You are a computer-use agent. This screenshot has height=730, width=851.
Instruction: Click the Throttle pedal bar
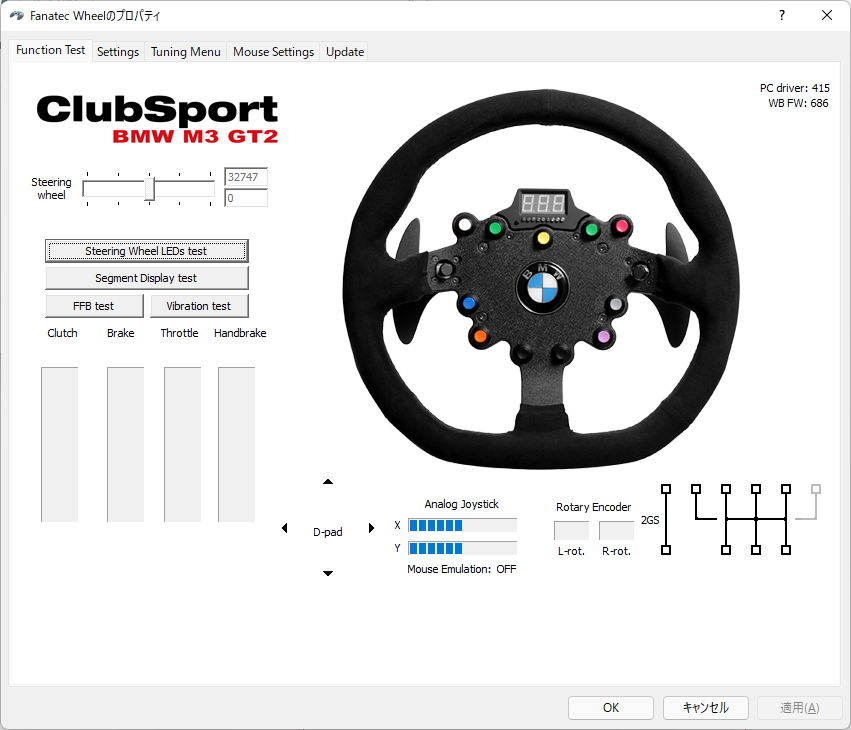tap(182, 445)
